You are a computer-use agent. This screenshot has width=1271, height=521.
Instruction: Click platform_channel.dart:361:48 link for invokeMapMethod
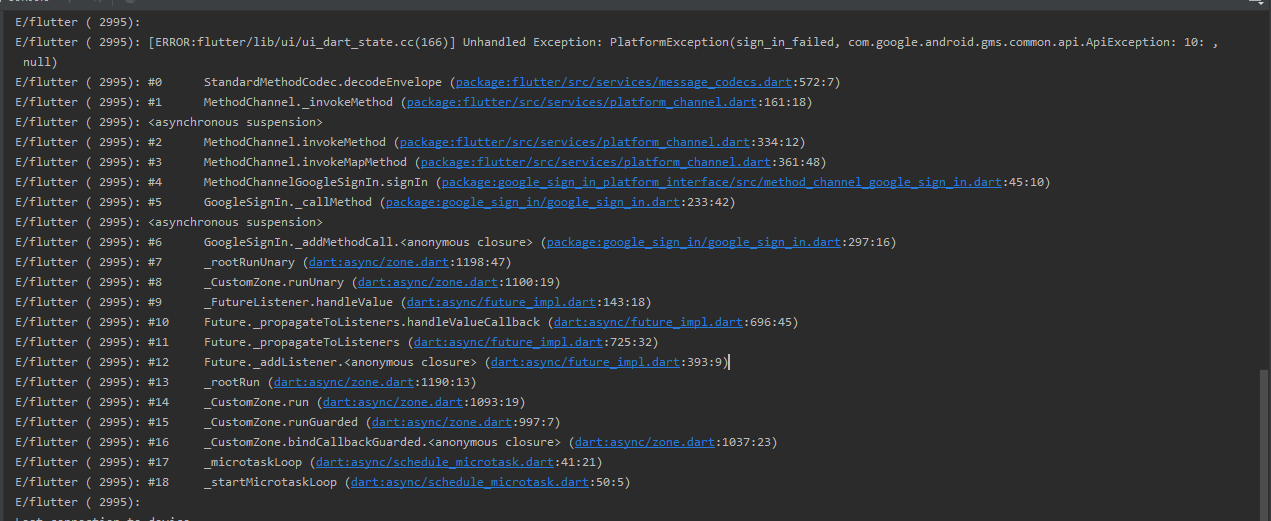pos(592,162)
